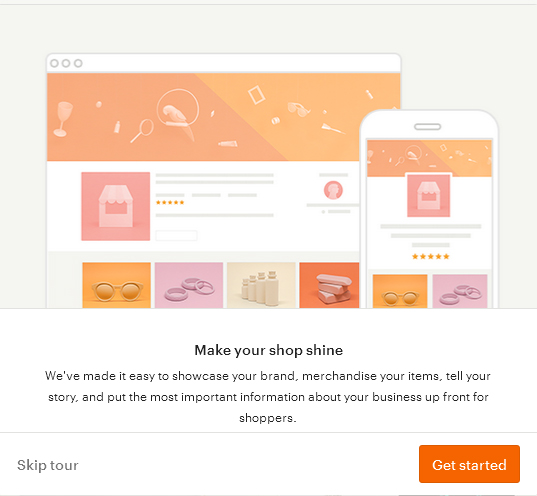This screenshot has height=496, width=537.
Task: Click the coral stacked soaps product thumbnail
Action: 329,285
